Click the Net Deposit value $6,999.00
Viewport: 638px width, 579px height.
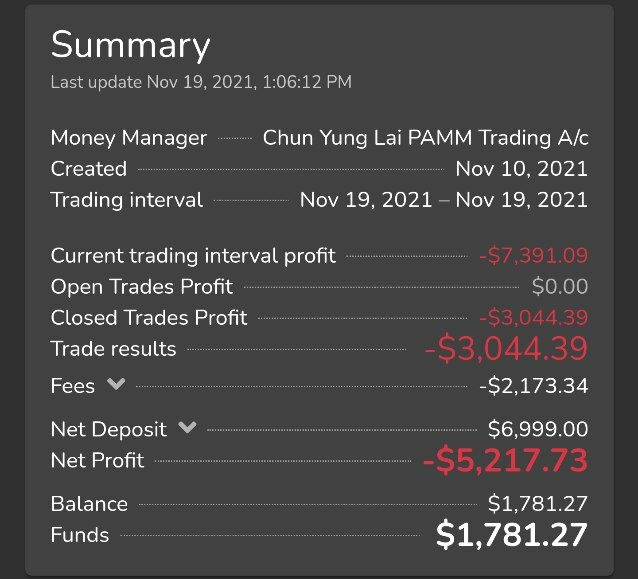538,429
